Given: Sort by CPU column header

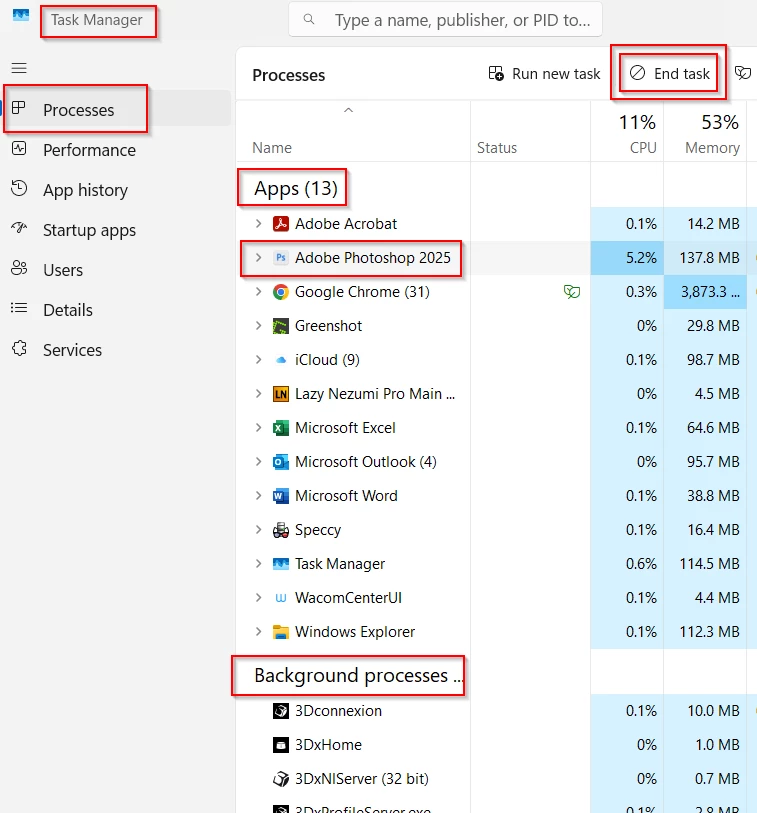Looking at the screenshot, I should click(627, 133).
